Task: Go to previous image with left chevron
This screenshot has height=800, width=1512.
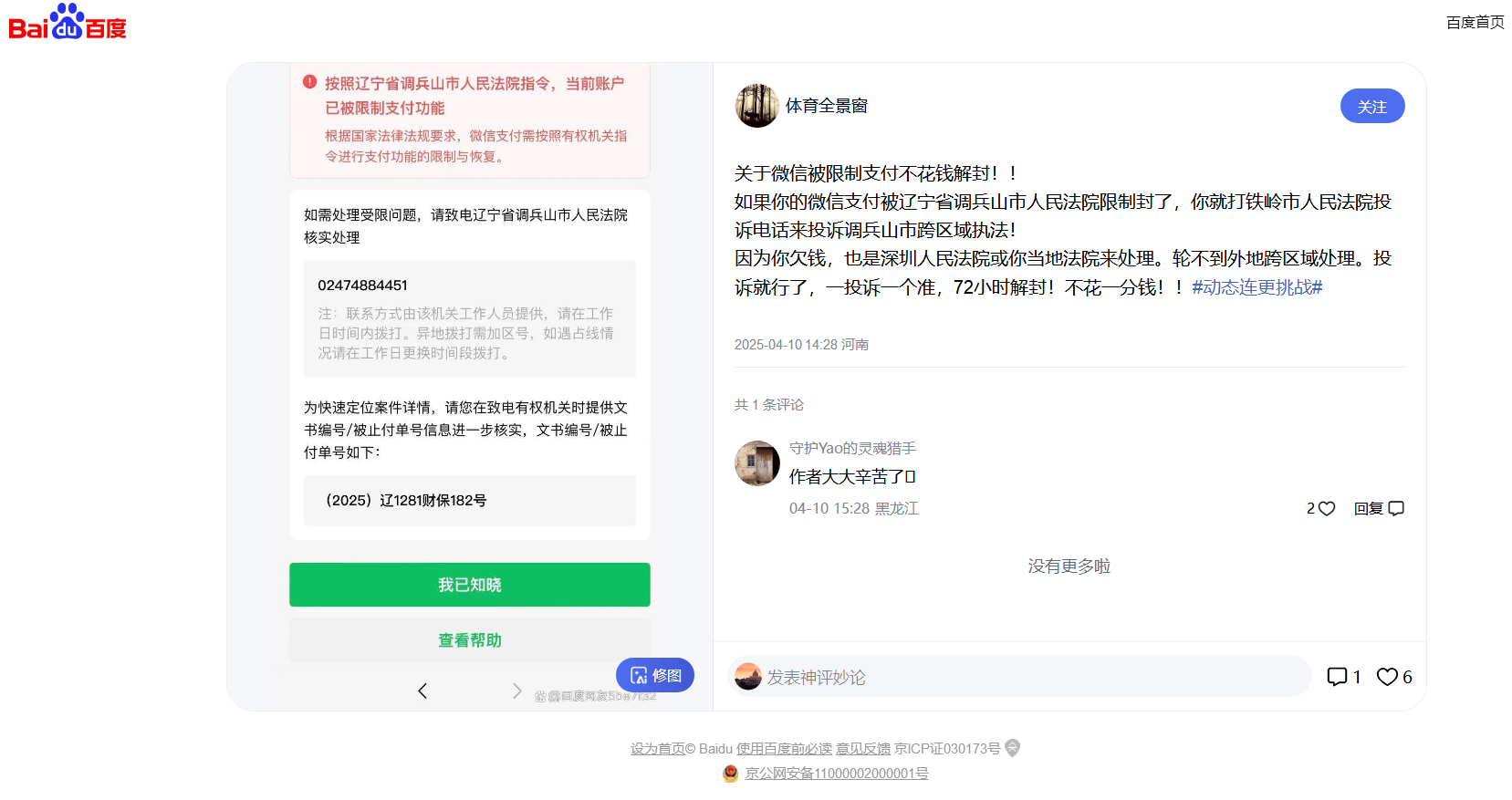Action: (x=422, y=691)
